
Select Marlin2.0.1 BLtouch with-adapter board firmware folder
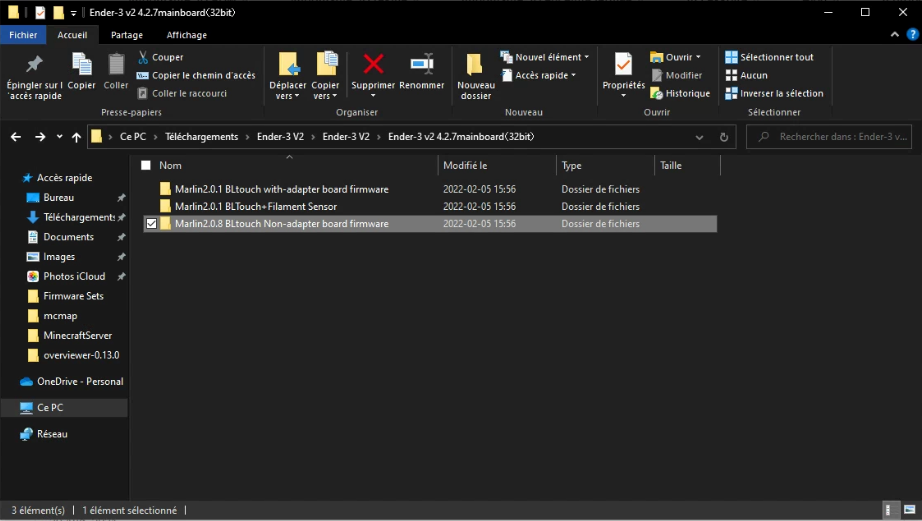pyautogui.click(x=282, y=189)
